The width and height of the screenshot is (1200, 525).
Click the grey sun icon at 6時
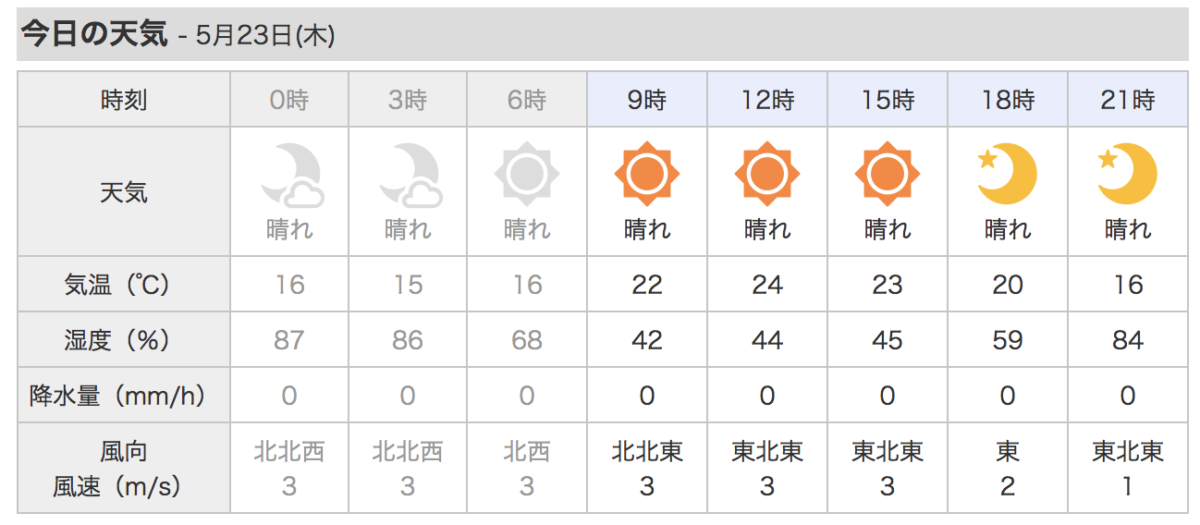click(x=527, y=175)
